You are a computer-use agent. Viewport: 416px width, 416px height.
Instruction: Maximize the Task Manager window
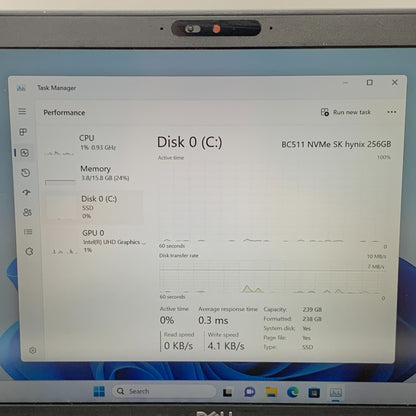click(370, 83)
